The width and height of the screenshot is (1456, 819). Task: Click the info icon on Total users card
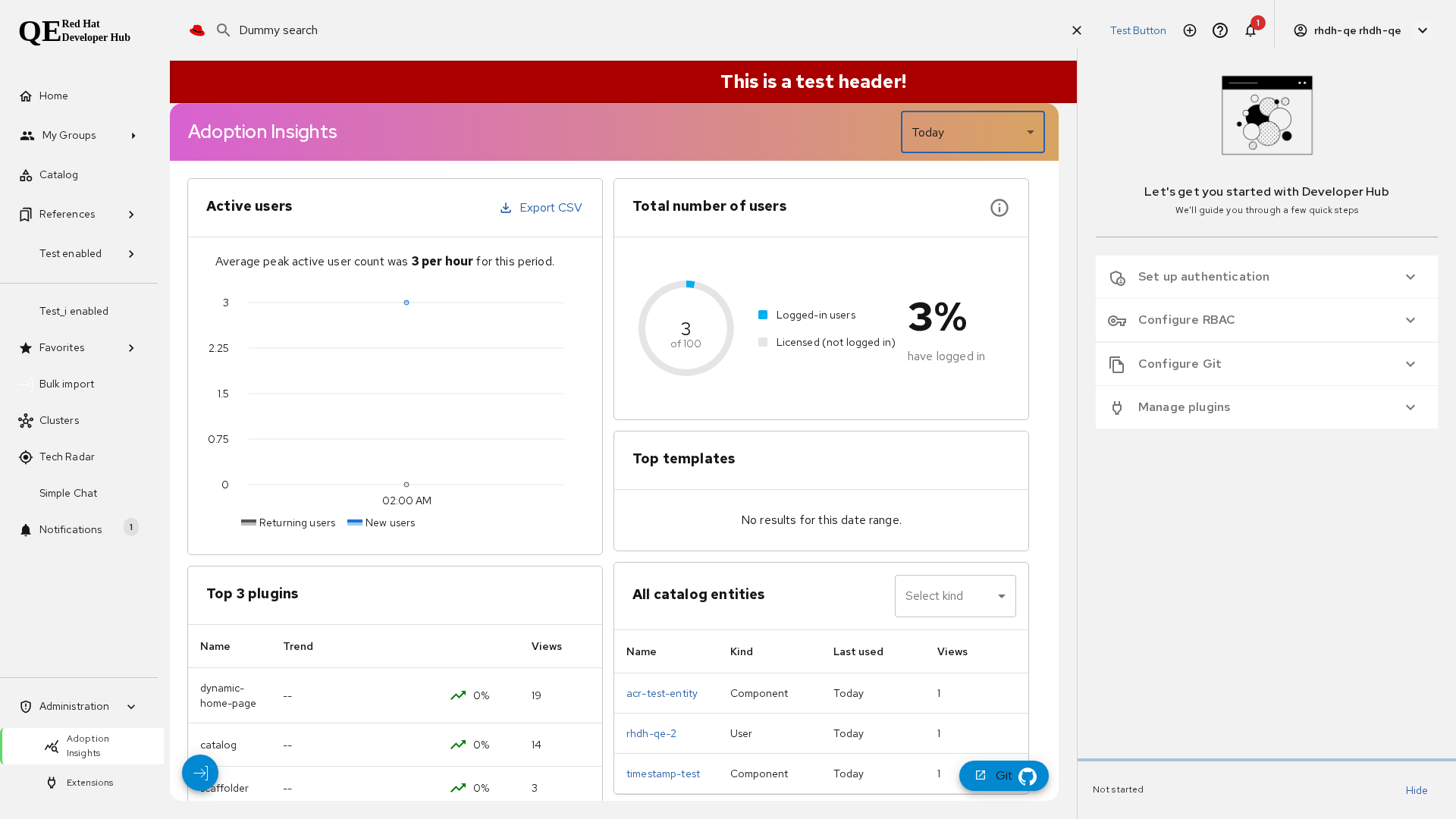pos(999,208)
